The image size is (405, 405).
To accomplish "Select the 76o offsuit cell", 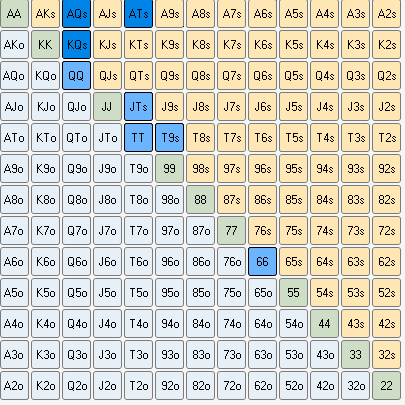I will tap(231, 262).
